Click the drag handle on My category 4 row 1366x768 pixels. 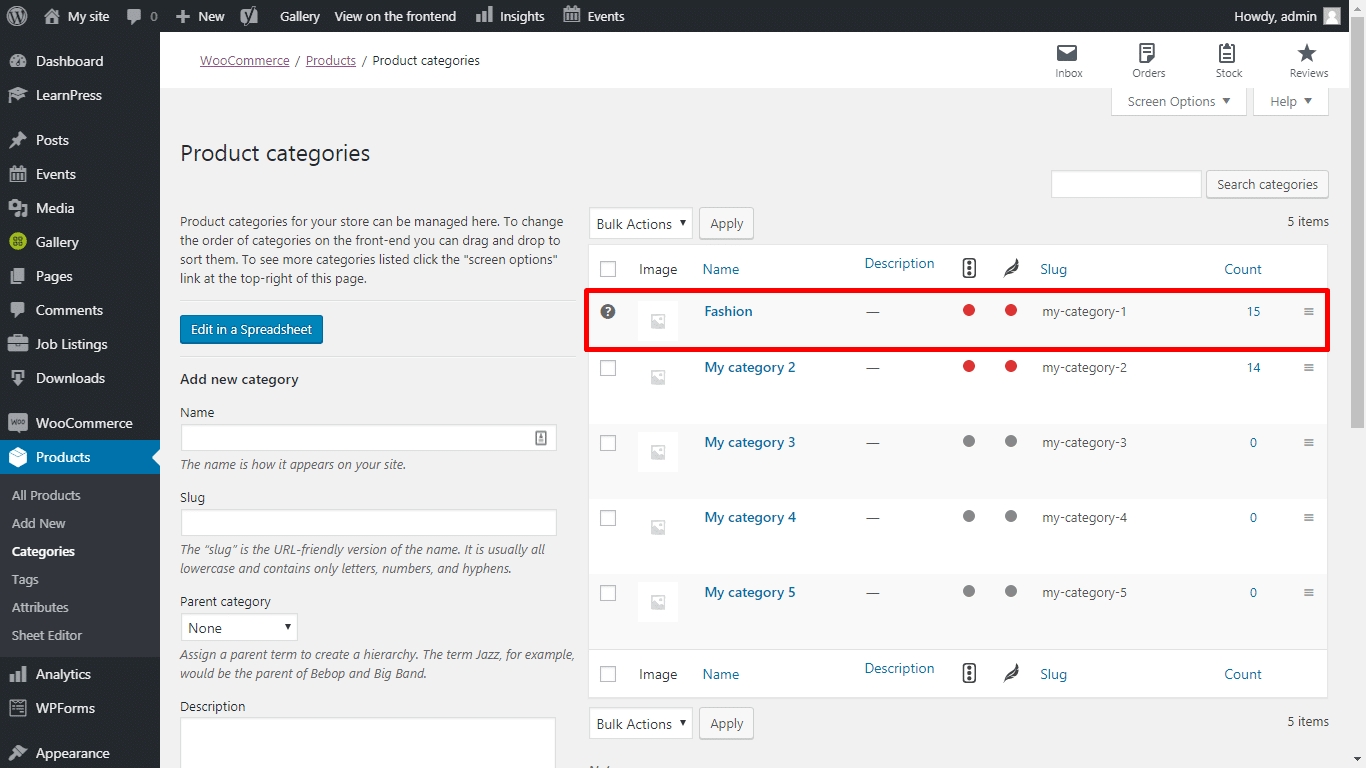click(x=1308, y=518)
